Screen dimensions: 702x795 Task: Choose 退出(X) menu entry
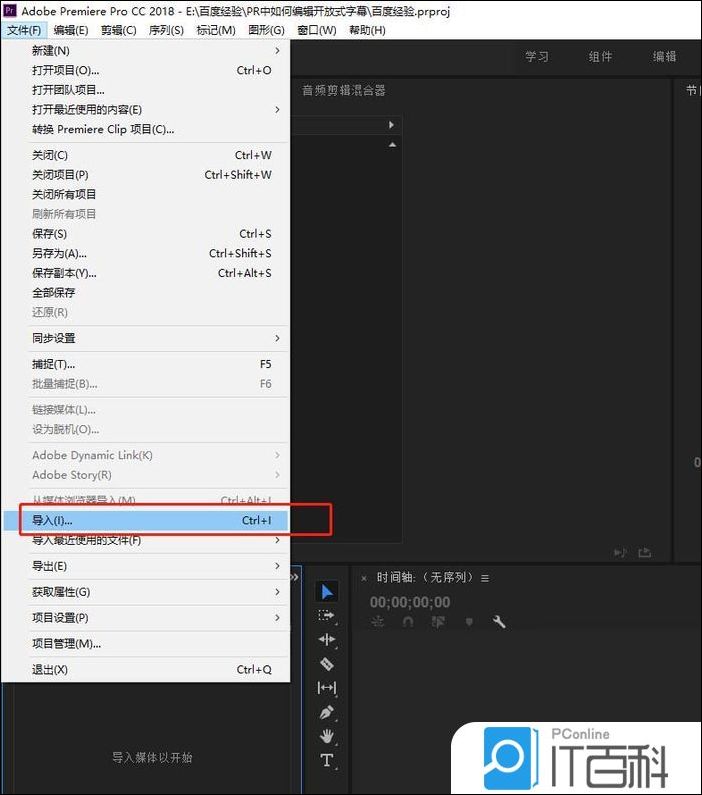[145, 670]
